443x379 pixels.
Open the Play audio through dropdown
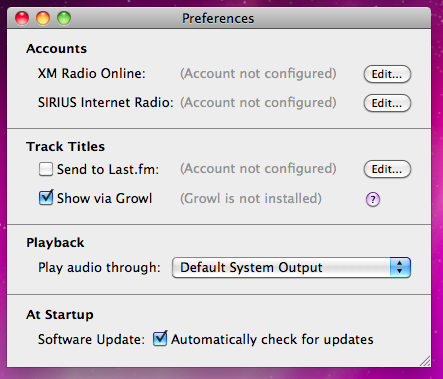[291, 267]
